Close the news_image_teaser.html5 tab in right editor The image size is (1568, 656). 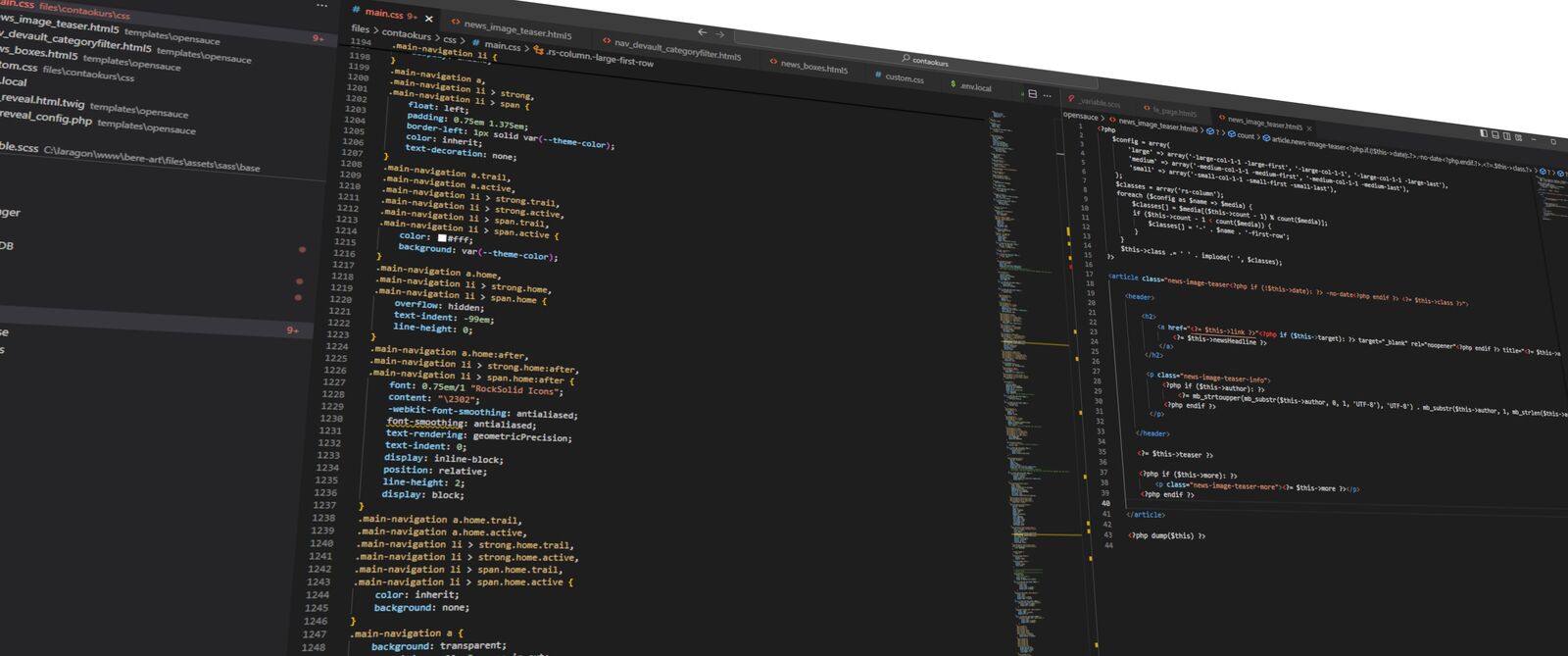point(1309,128)
